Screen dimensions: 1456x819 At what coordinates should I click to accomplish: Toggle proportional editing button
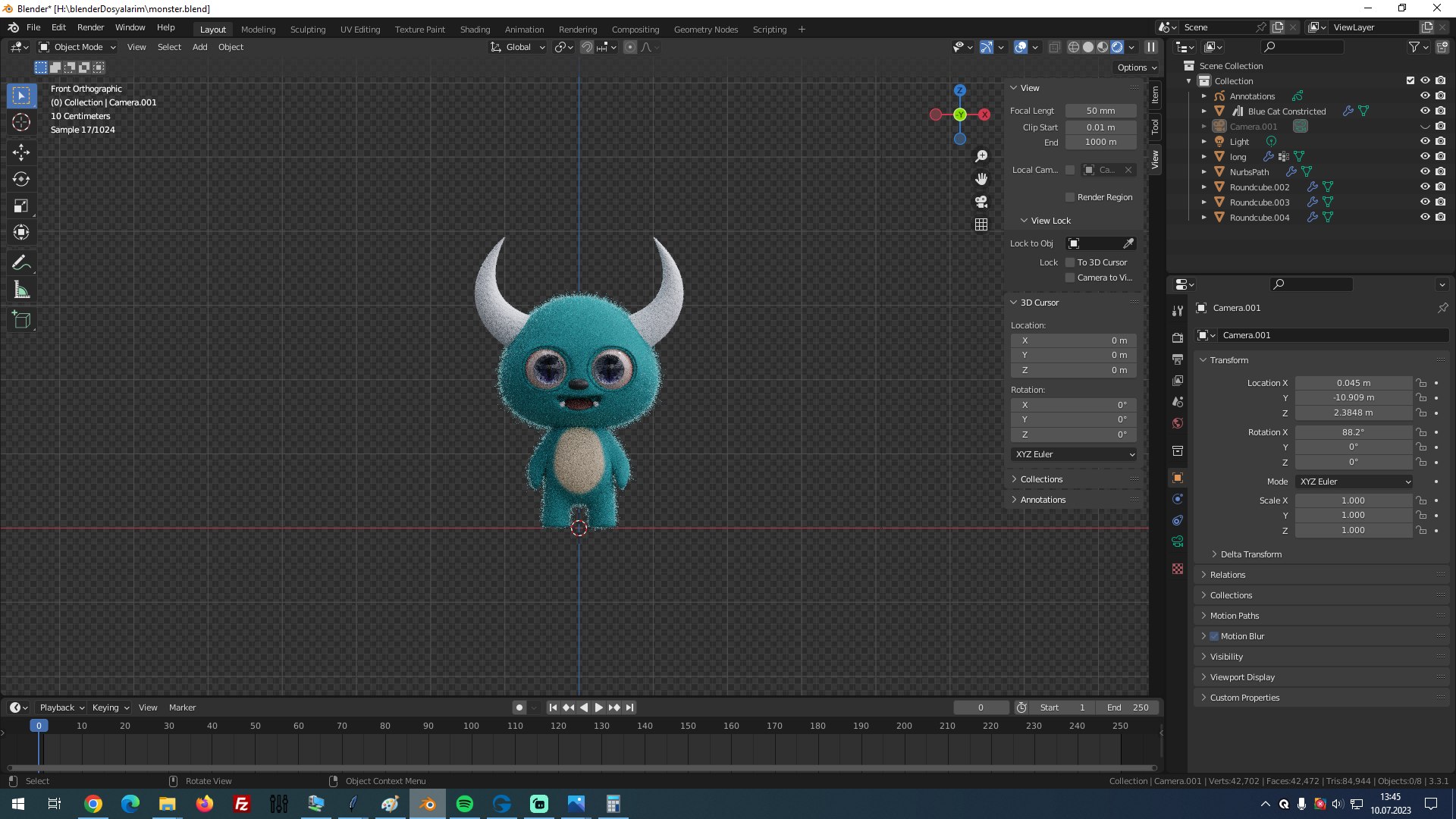coord(630,47)
